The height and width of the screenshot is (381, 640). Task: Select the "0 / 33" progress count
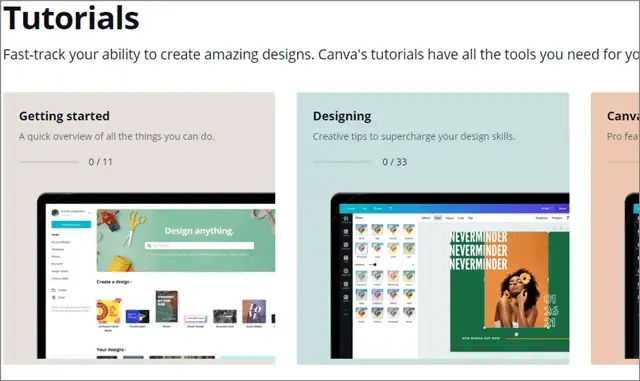tap(394, 162)
